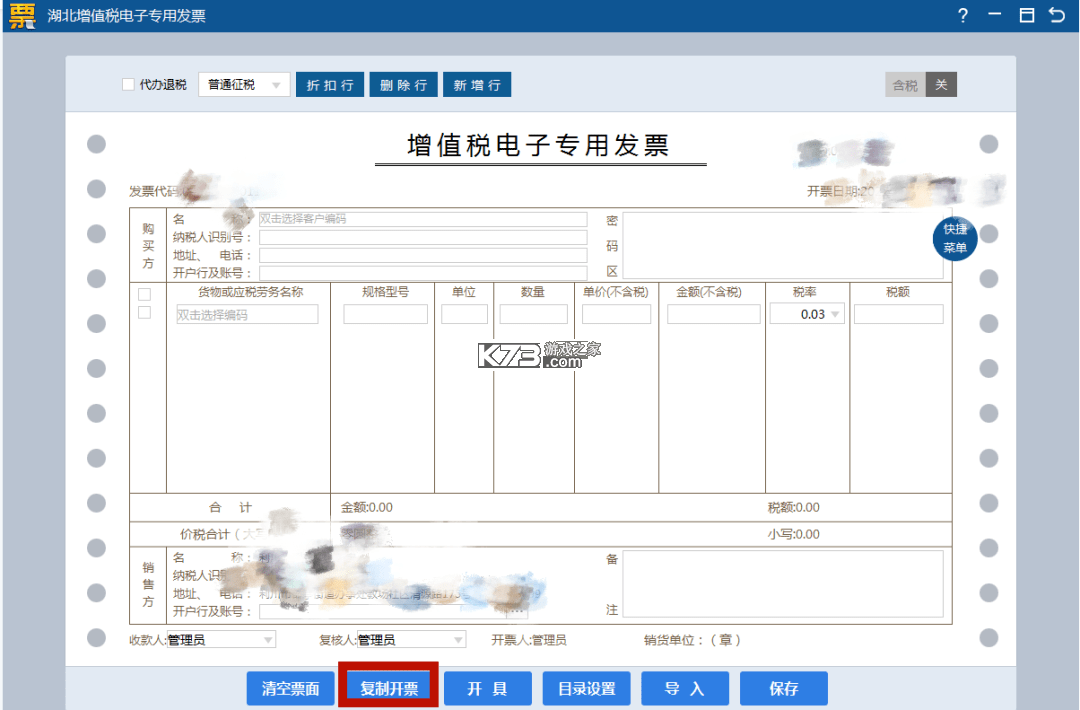The height and width of the screenshot is (710, 1080).
Task: Click the help question mark icon
Action: pyautogui.click(x=963, y=15)
